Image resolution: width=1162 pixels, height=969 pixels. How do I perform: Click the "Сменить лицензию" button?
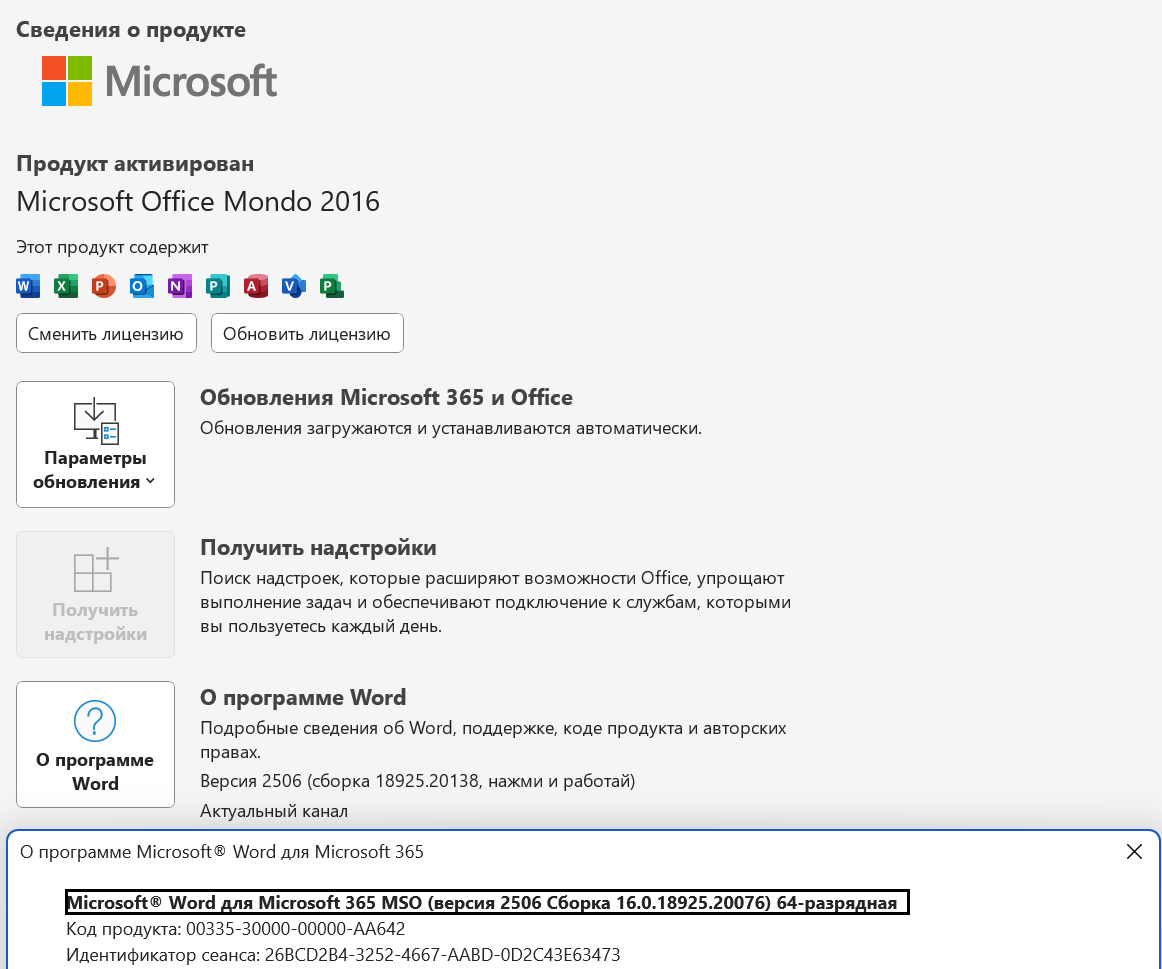106,333
